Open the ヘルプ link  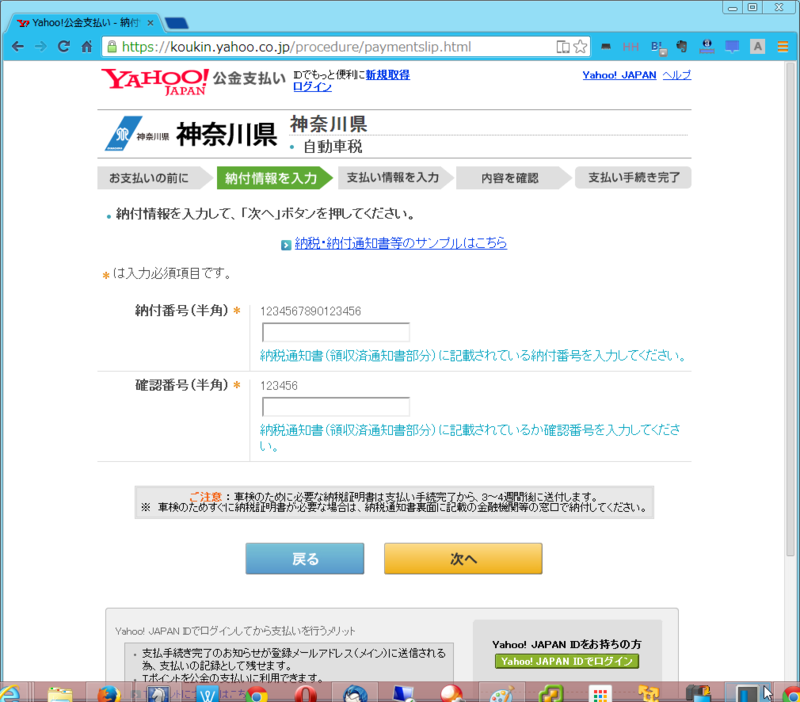click(677, 75)
